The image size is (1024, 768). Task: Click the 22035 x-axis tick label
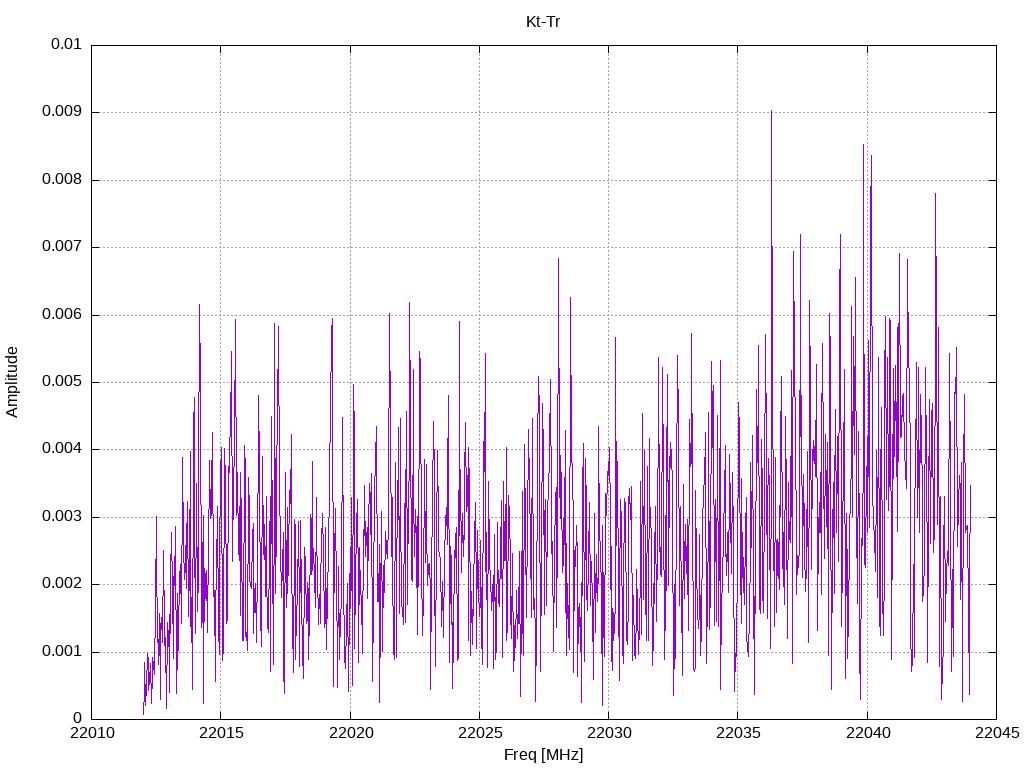(x=739, y=733)
